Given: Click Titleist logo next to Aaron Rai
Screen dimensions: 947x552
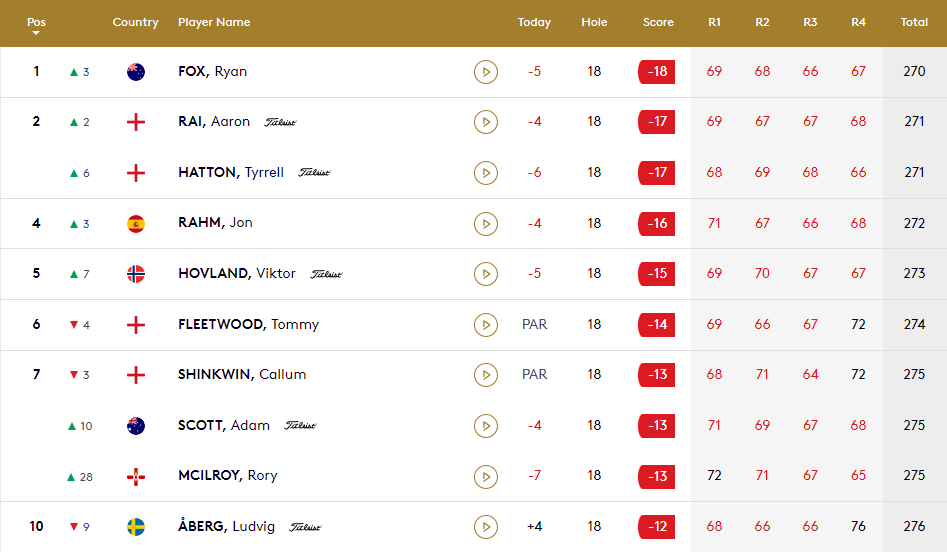Looking at the screenshot, I should 280,122.
